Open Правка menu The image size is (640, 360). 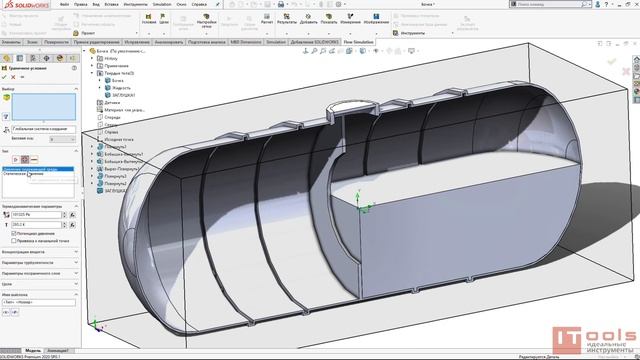click(80, 4)
